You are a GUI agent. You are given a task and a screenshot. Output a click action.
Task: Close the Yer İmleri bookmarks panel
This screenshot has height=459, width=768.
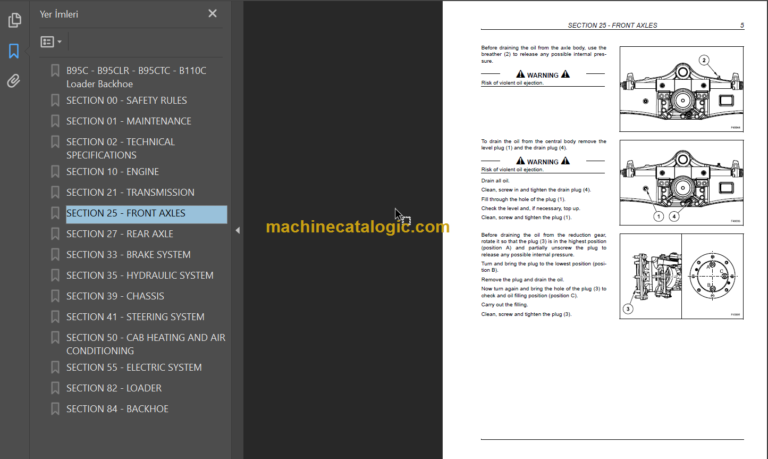(212, 14)
